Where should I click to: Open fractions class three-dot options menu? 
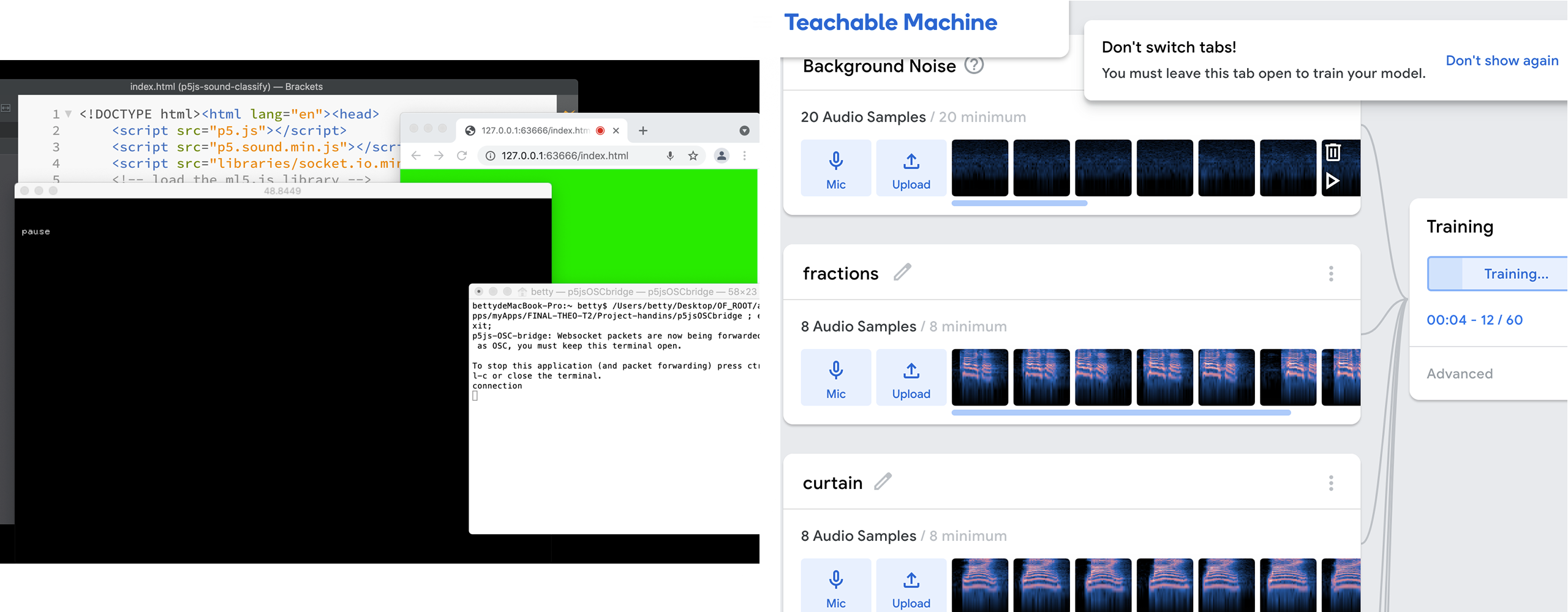1331,274
